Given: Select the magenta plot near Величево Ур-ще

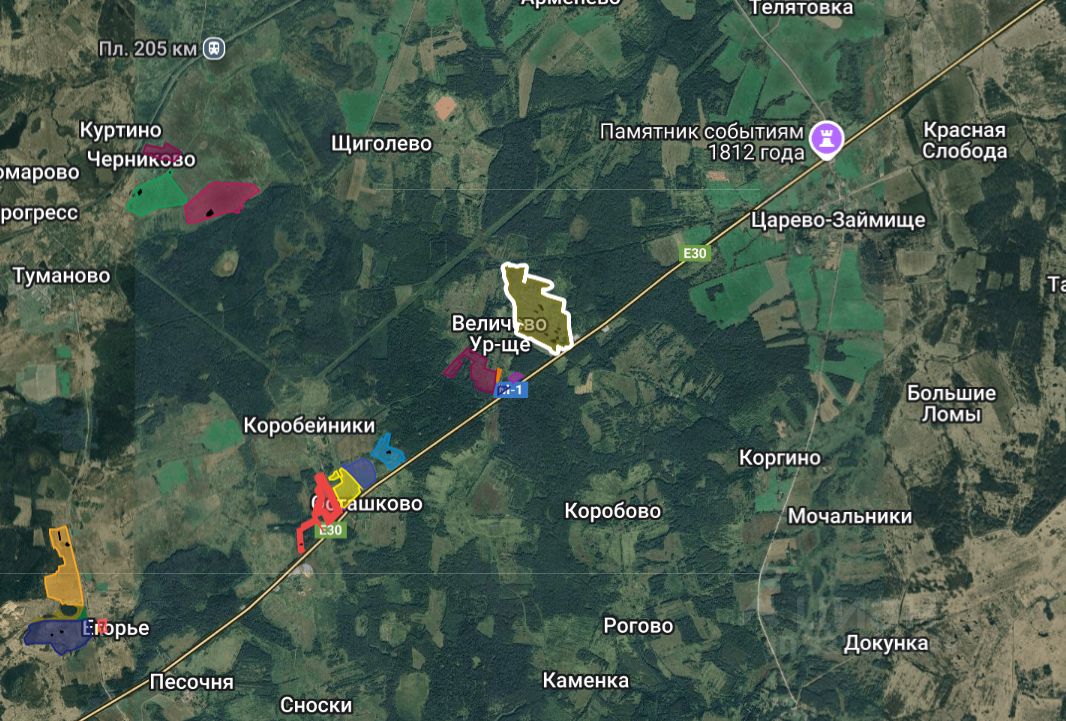Looking at the screenshot, I should pyautogui.click(x=470, y=371).
